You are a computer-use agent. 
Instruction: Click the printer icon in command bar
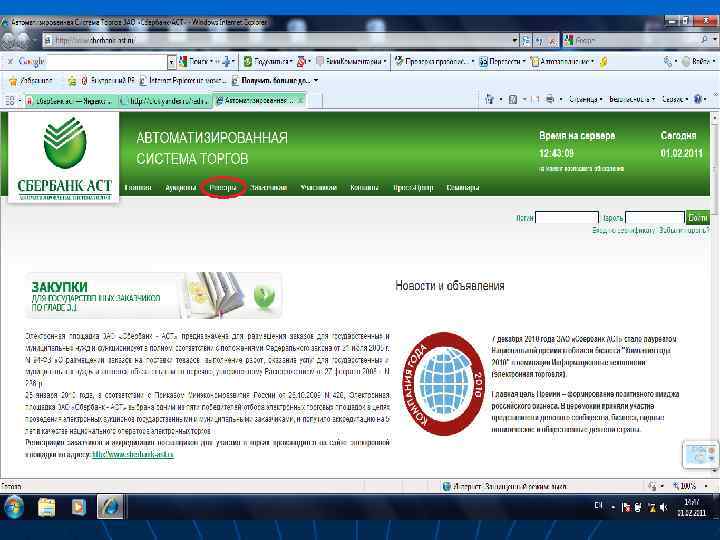550,99
